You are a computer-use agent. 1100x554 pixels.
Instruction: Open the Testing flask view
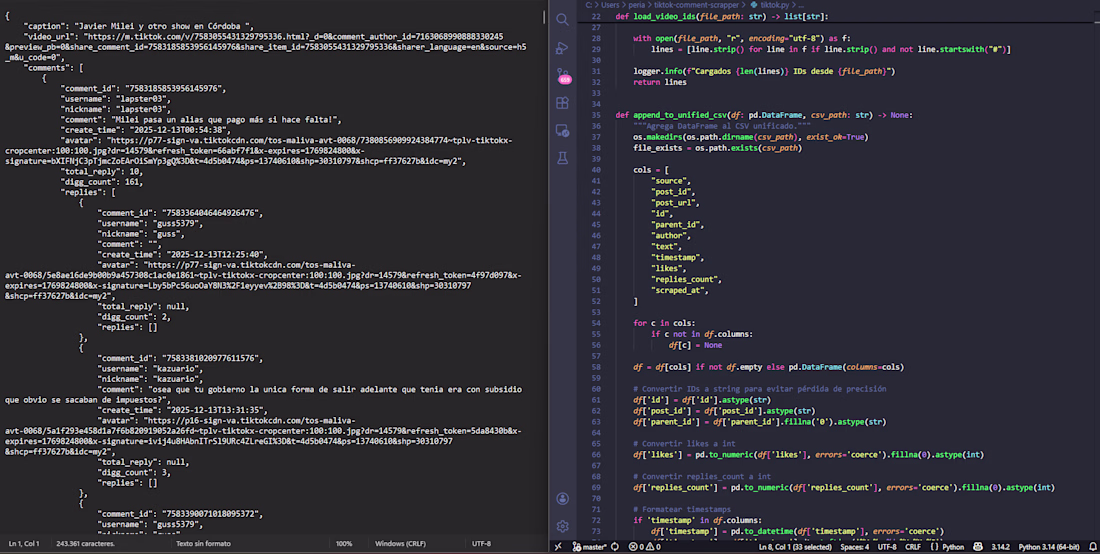(563, 158)
